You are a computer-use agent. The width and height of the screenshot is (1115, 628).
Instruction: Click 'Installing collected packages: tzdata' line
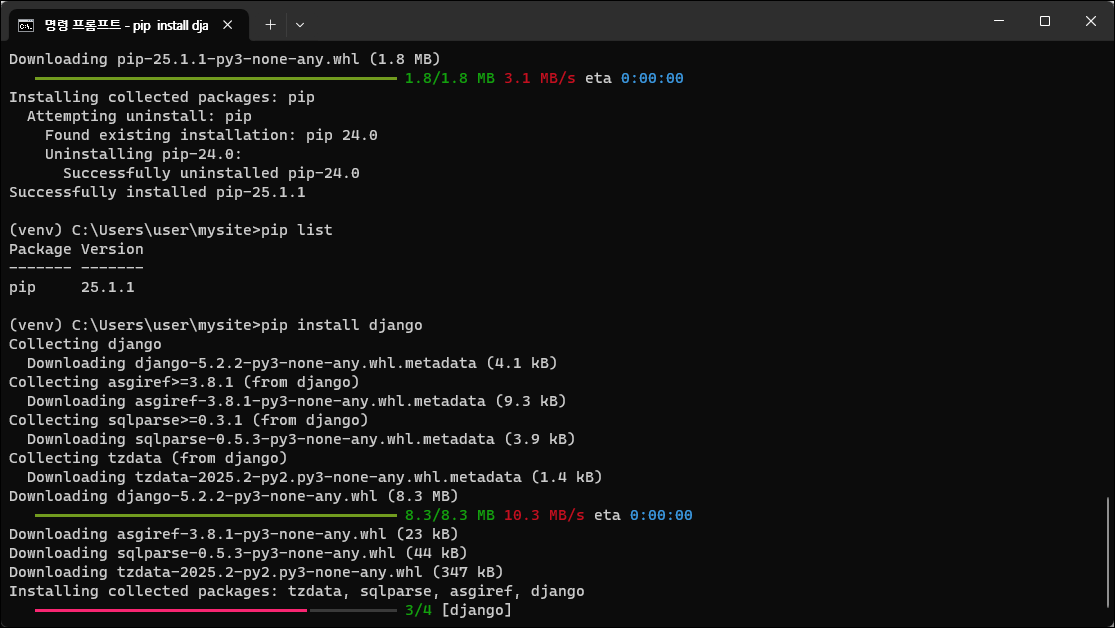point(297,591)
